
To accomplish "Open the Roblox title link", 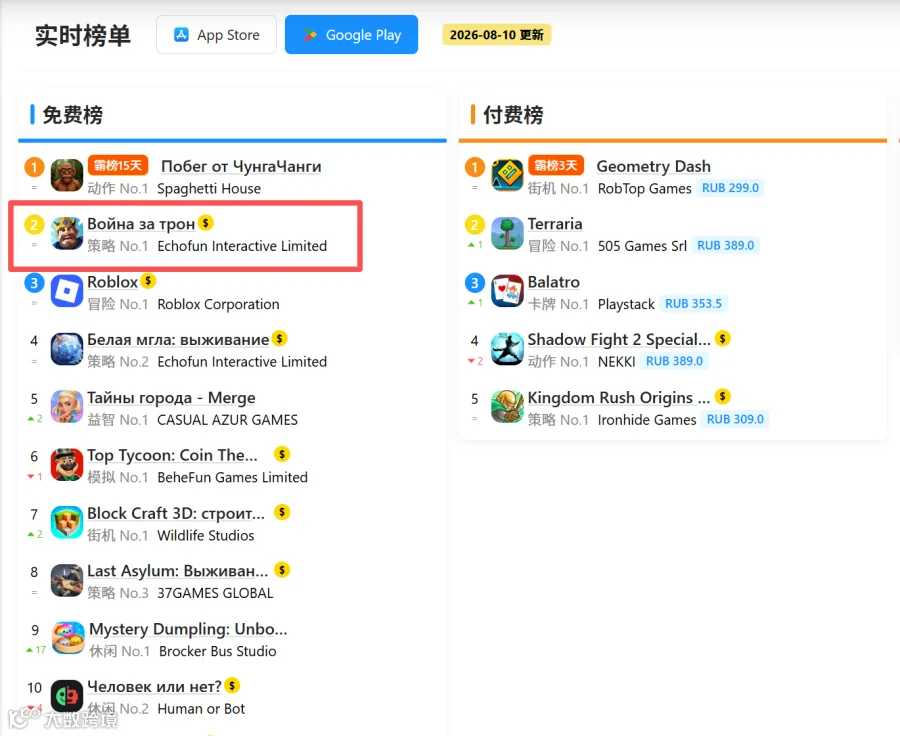I will tap(112, 282).
